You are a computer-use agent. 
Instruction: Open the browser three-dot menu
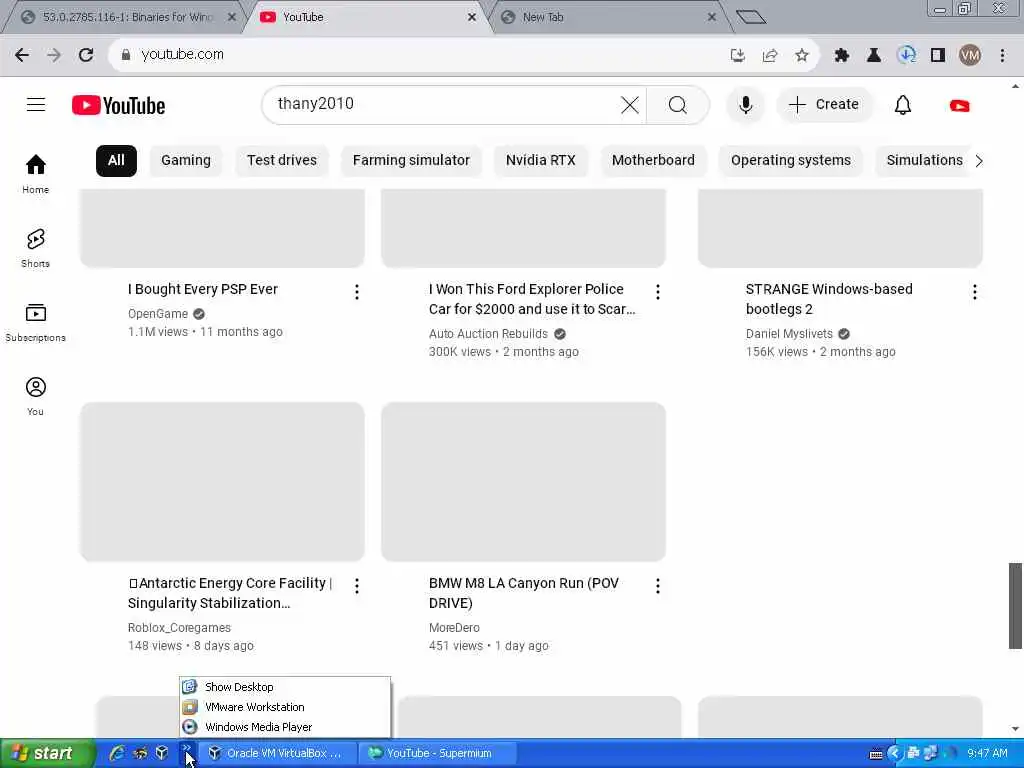coord(1002,56)
